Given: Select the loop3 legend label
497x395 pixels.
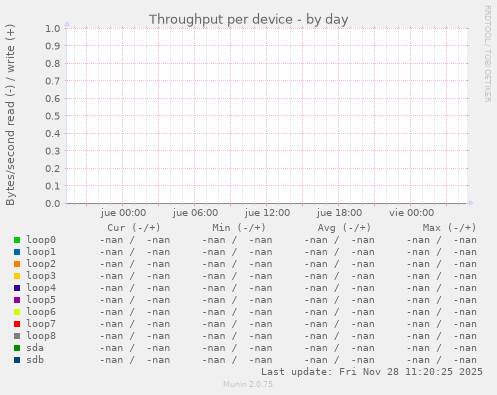Looking at the screenshot, I should click(x=41, y=276).
